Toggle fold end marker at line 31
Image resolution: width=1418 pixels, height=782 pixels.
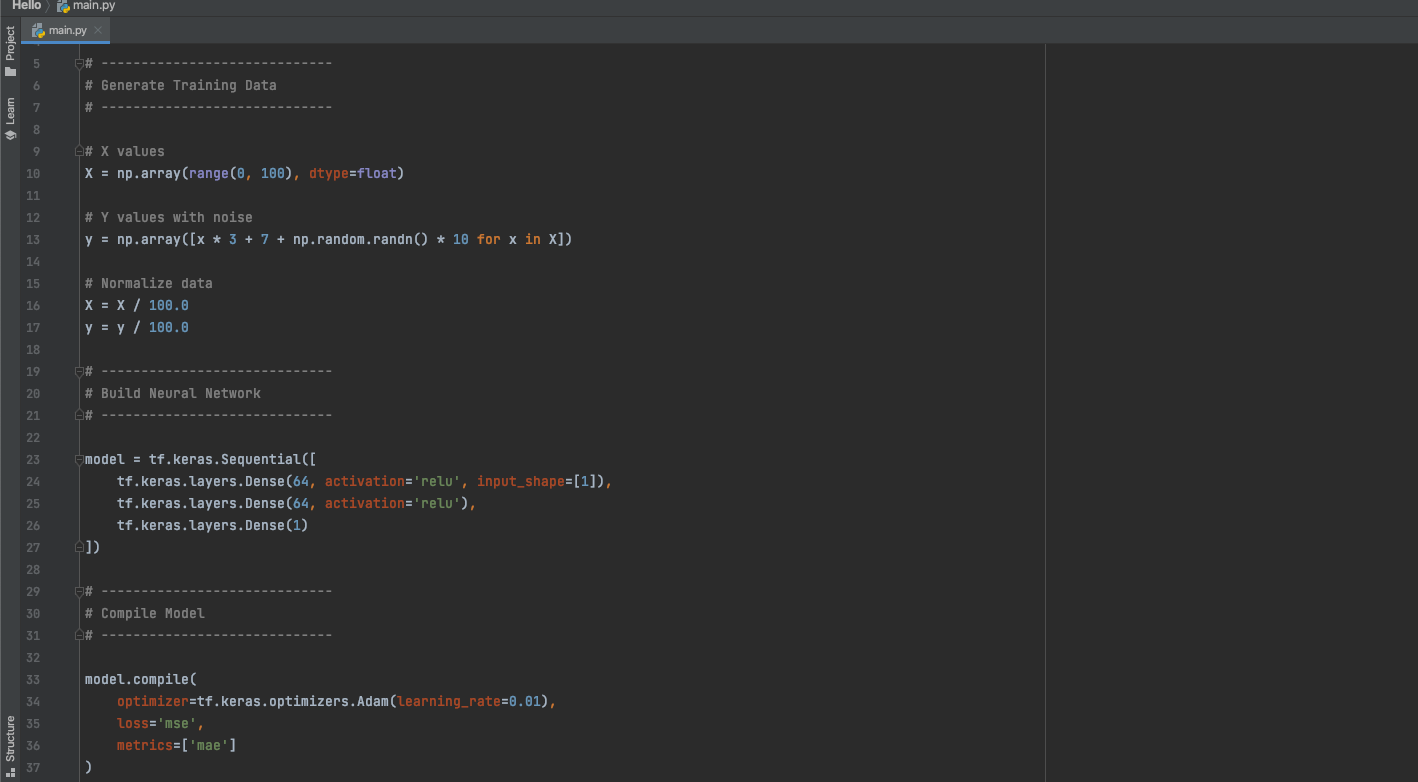click(x=79, y=635)
